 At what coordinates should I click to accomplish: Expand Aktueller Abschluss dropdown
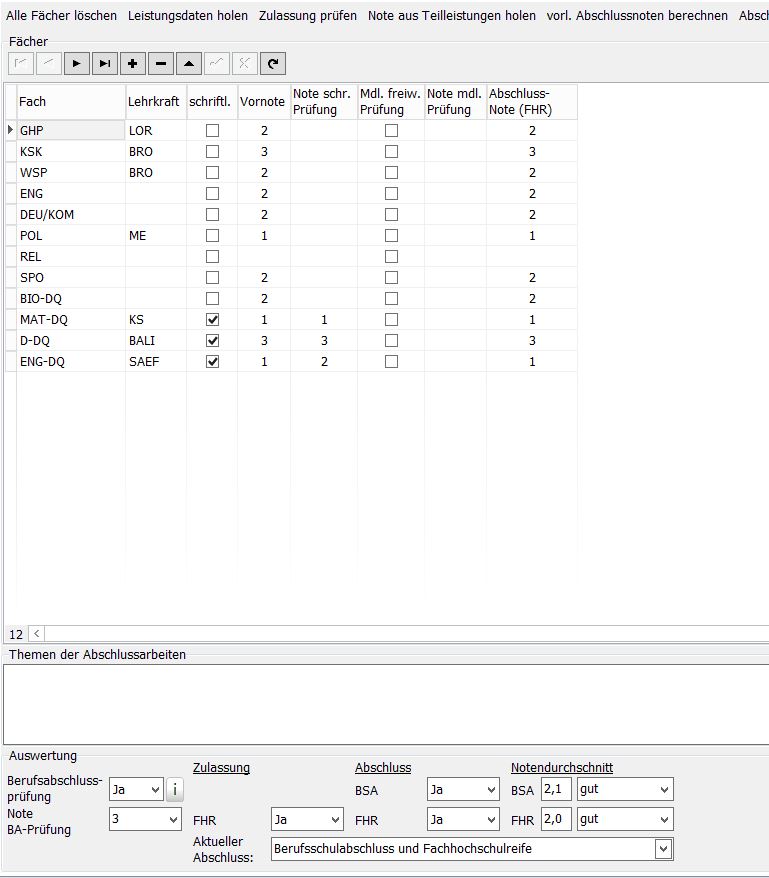(x=663, y=849)
